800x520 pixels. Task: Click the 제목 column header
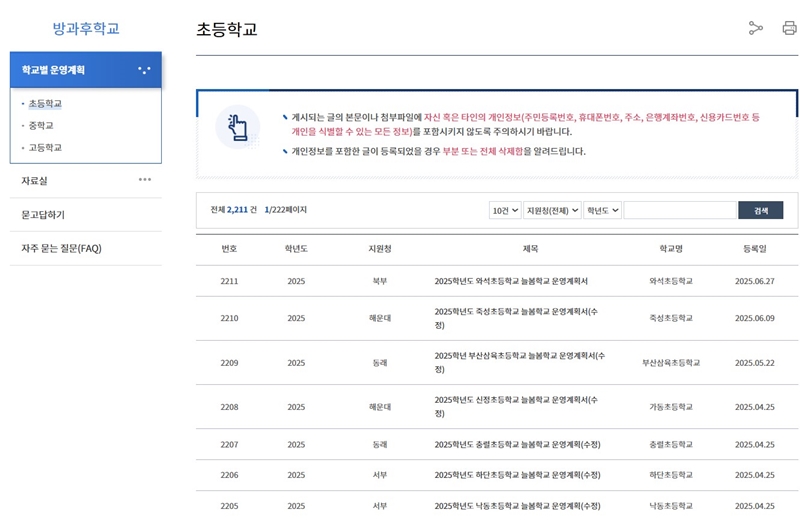click(x=530, y=249)
